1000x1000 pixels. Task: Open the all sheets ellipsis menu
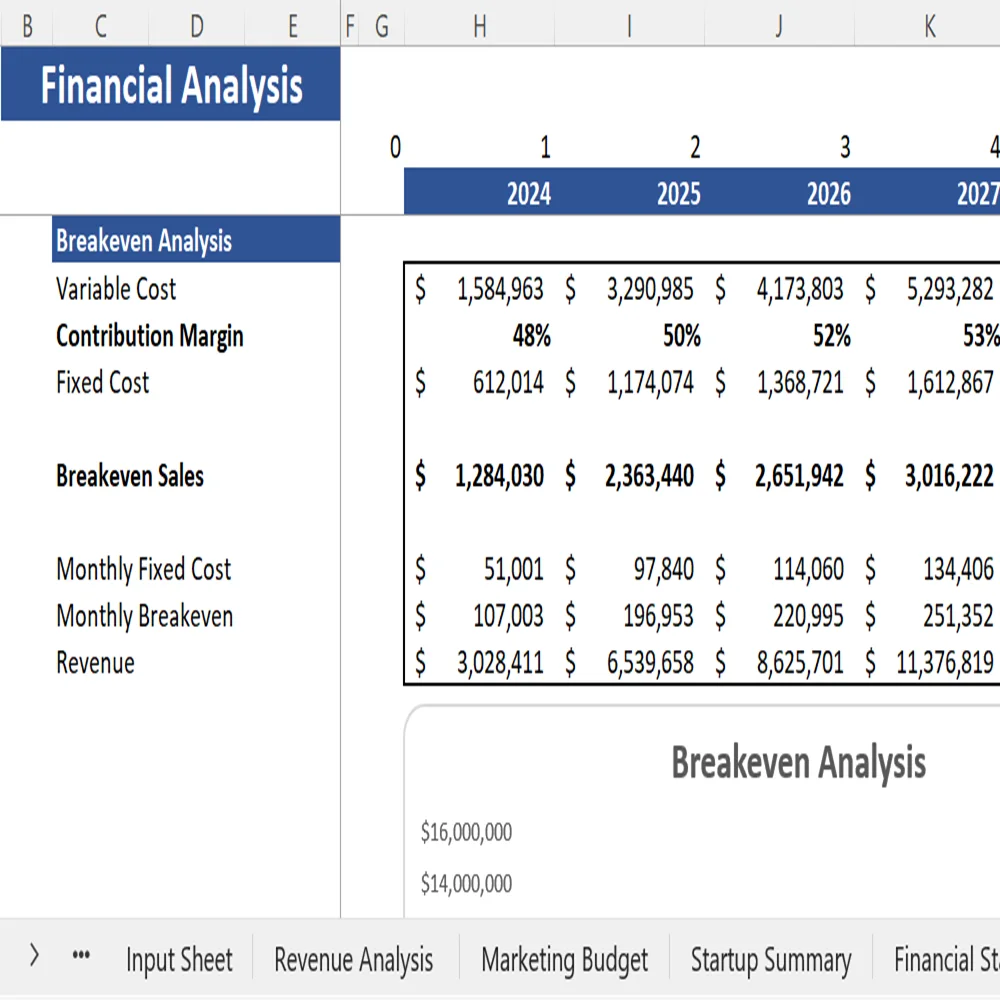point(80,956)
